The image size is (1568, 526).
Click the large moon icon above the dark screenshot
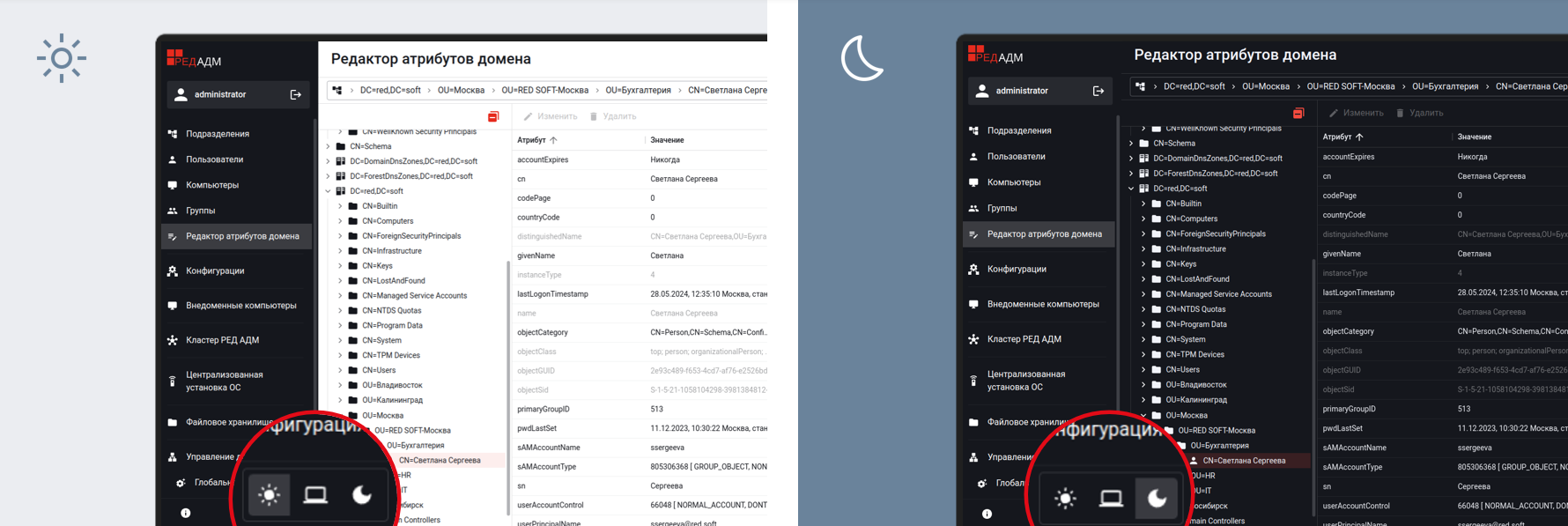[862, 58]
